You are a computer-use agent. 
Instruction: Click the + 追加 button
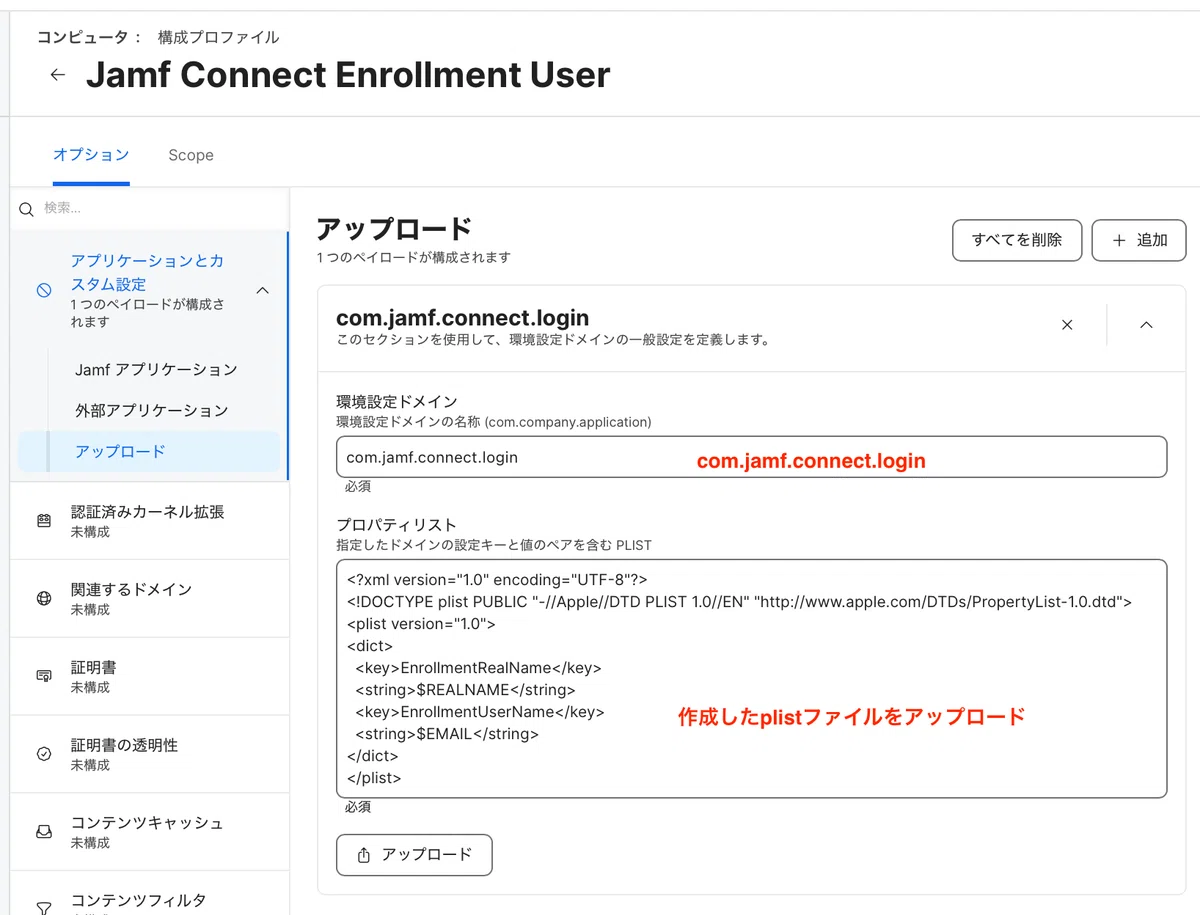(x=1139, y=240)
